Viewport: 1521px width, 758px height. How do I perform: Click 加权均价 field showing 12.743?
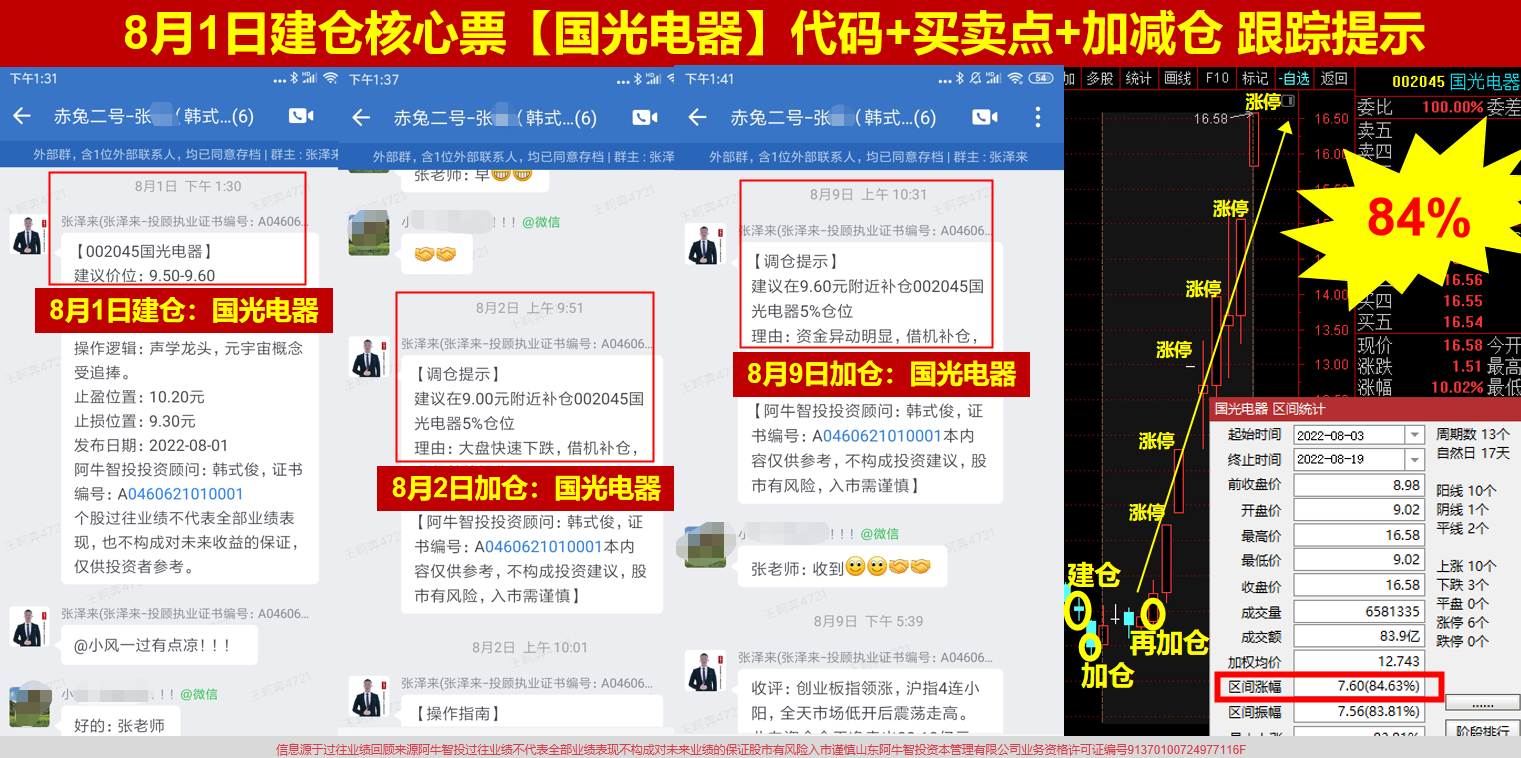1358,661
